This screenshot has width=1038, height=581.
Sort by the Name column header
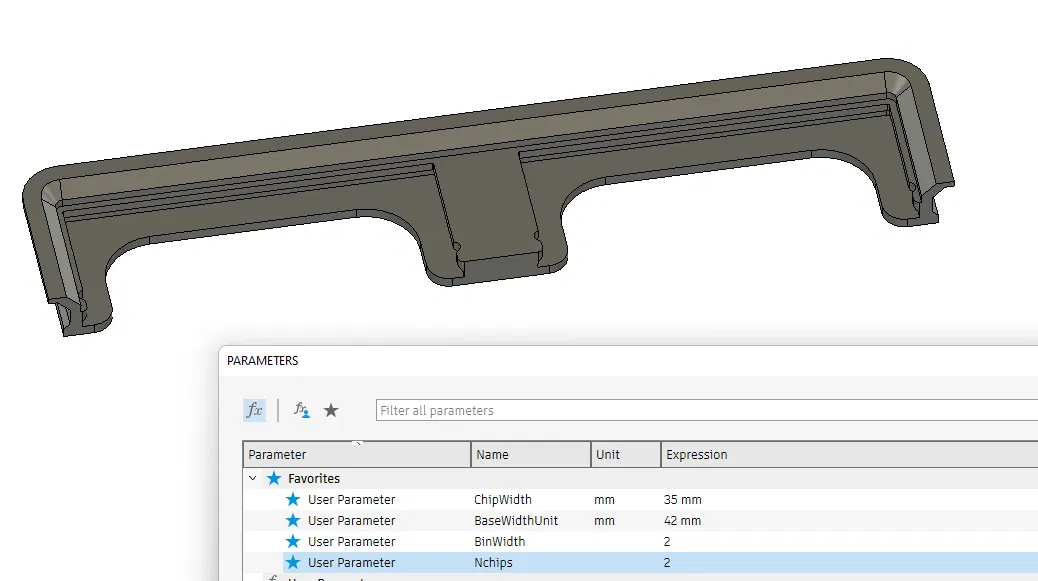coord(530,455)
